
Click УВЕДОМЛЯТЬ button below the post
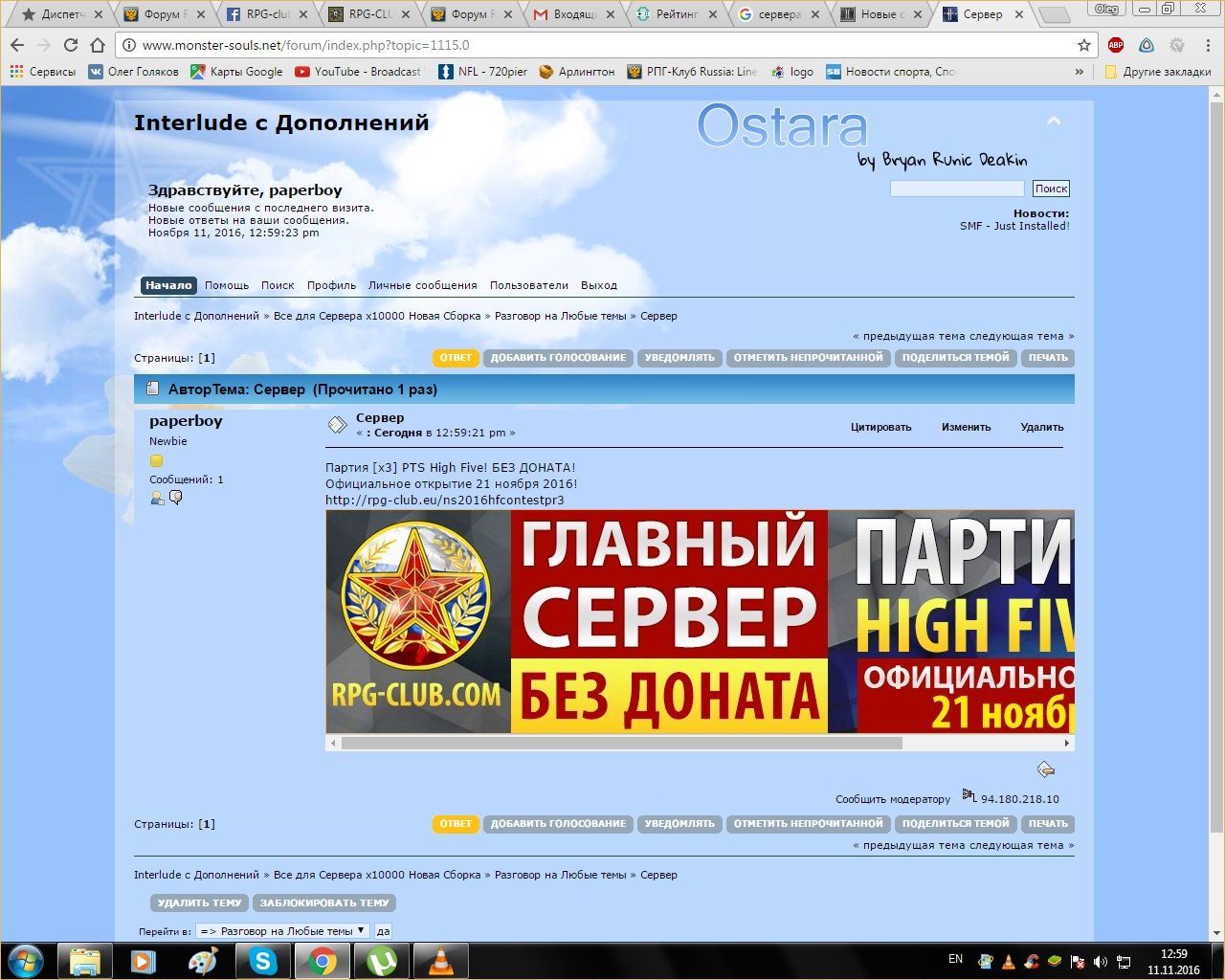679,824
